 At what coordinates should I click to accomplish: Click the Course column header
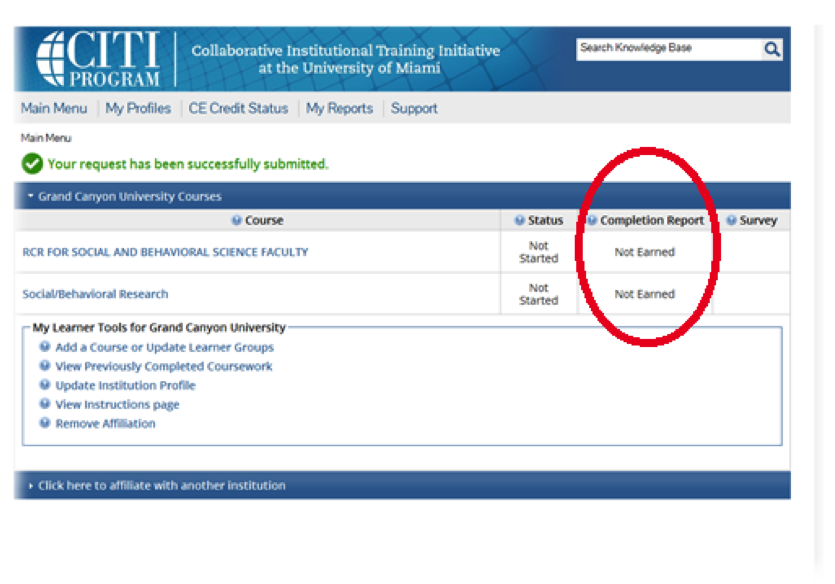[x=264, y=220]
